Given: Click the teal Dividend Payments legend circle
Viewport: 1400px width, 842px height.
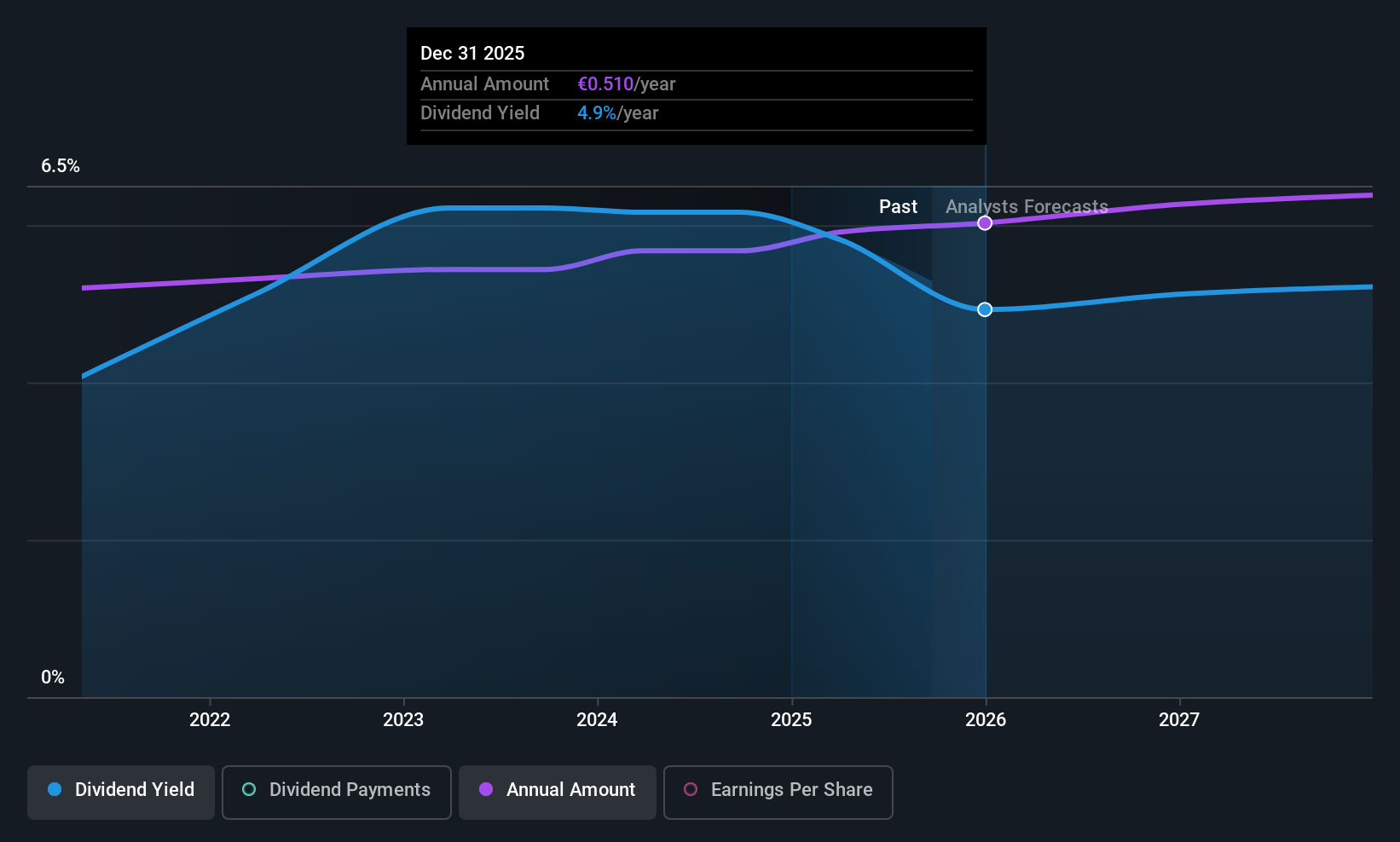Looking at the screenshot, I should click(x=249, y=789).
